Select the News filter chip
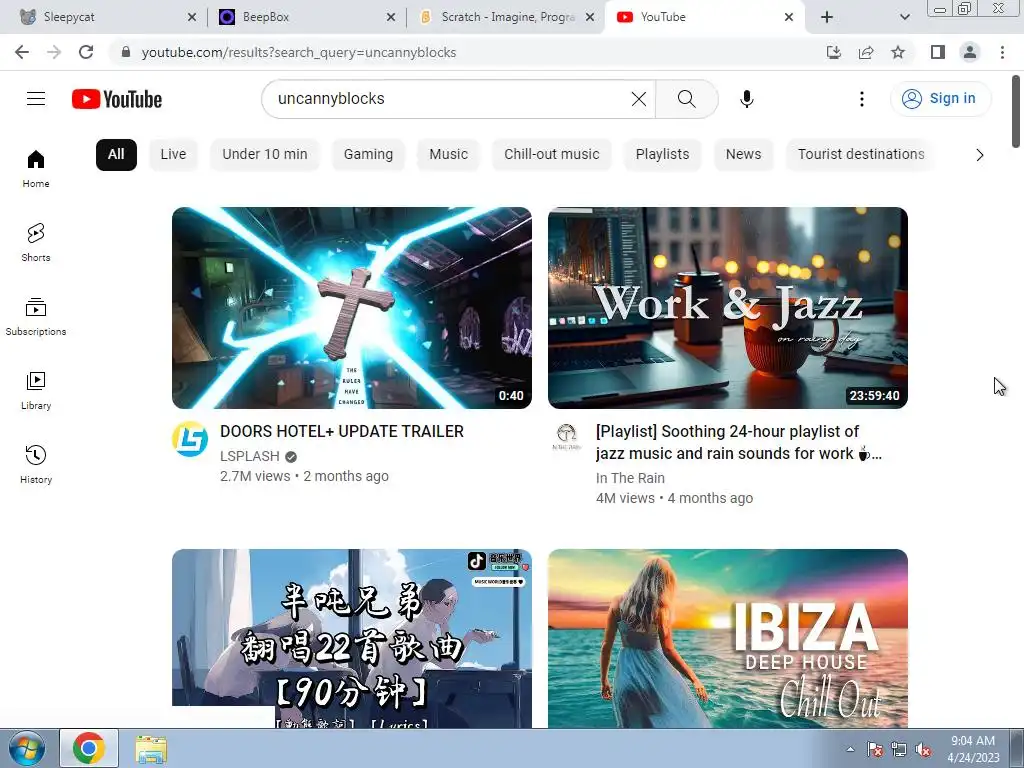This screenshot has height=768, width=1024. [x=743, y=155]
